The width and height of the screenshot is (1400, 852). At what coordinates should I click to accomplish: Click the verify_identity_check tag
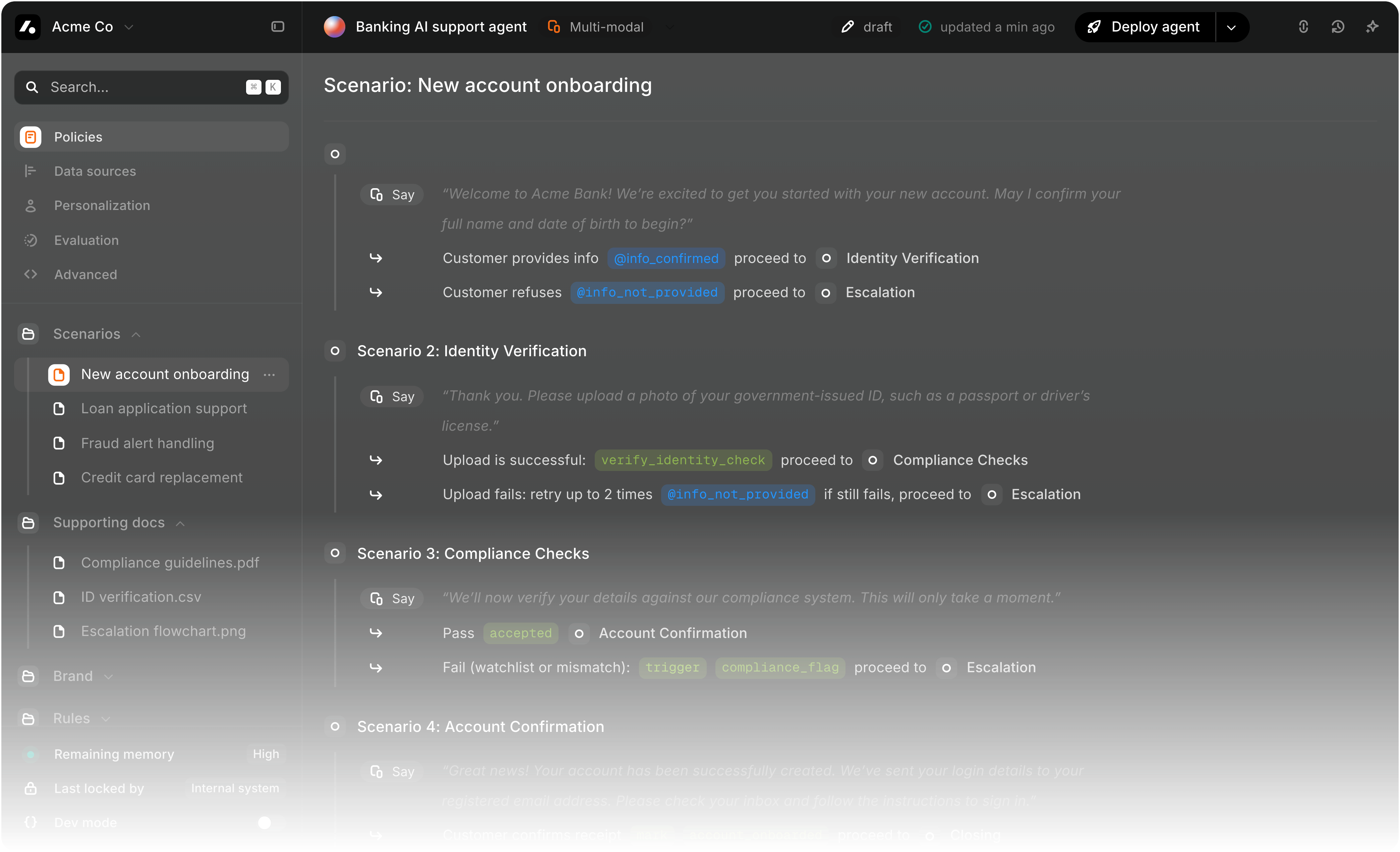click(x=683, y=460)
